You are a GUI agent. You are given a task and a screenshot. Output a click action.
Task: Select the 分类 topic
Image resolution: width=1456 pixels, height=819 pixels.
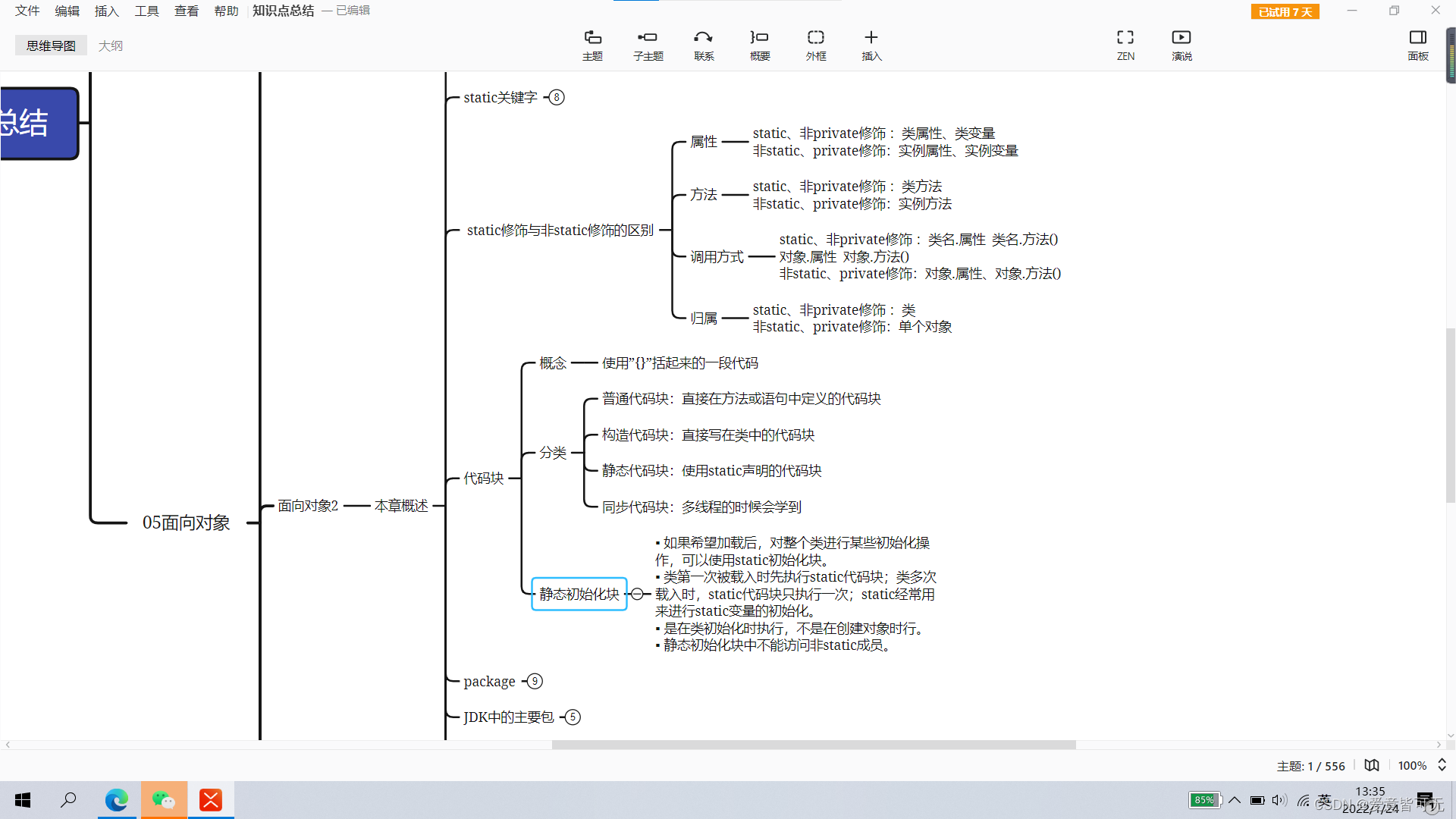click(x=553, y=452)
